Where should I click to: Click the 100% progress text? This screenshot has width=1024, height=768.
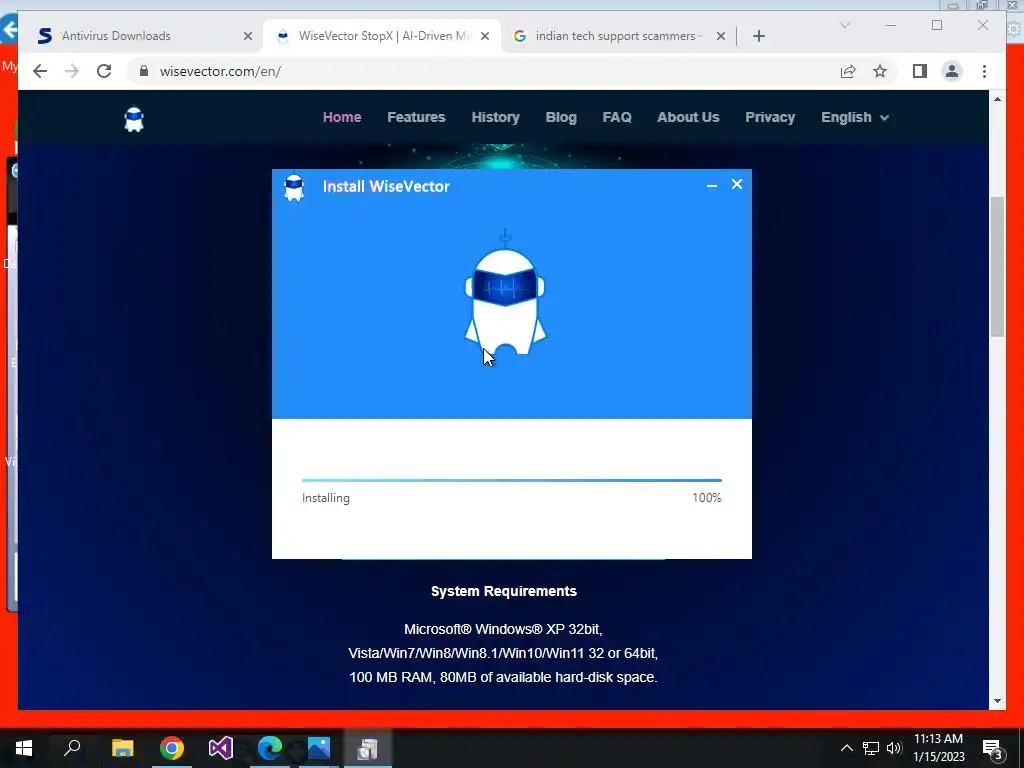(x=707, y=498)
